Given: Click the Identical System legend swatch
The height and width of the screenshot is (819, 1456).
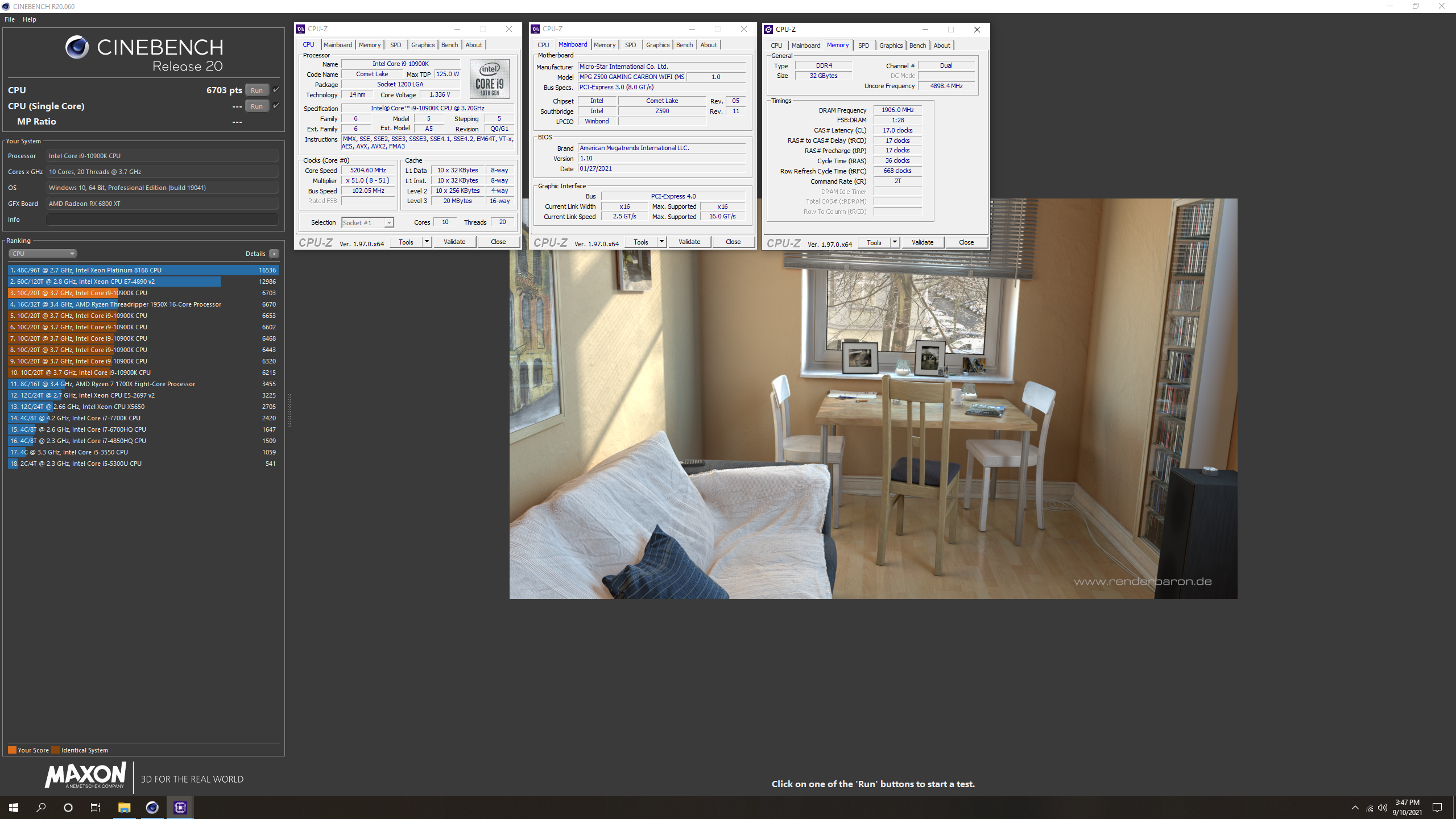Looking at the screenshot, I should pyautogui.click(x=56, y=750).
